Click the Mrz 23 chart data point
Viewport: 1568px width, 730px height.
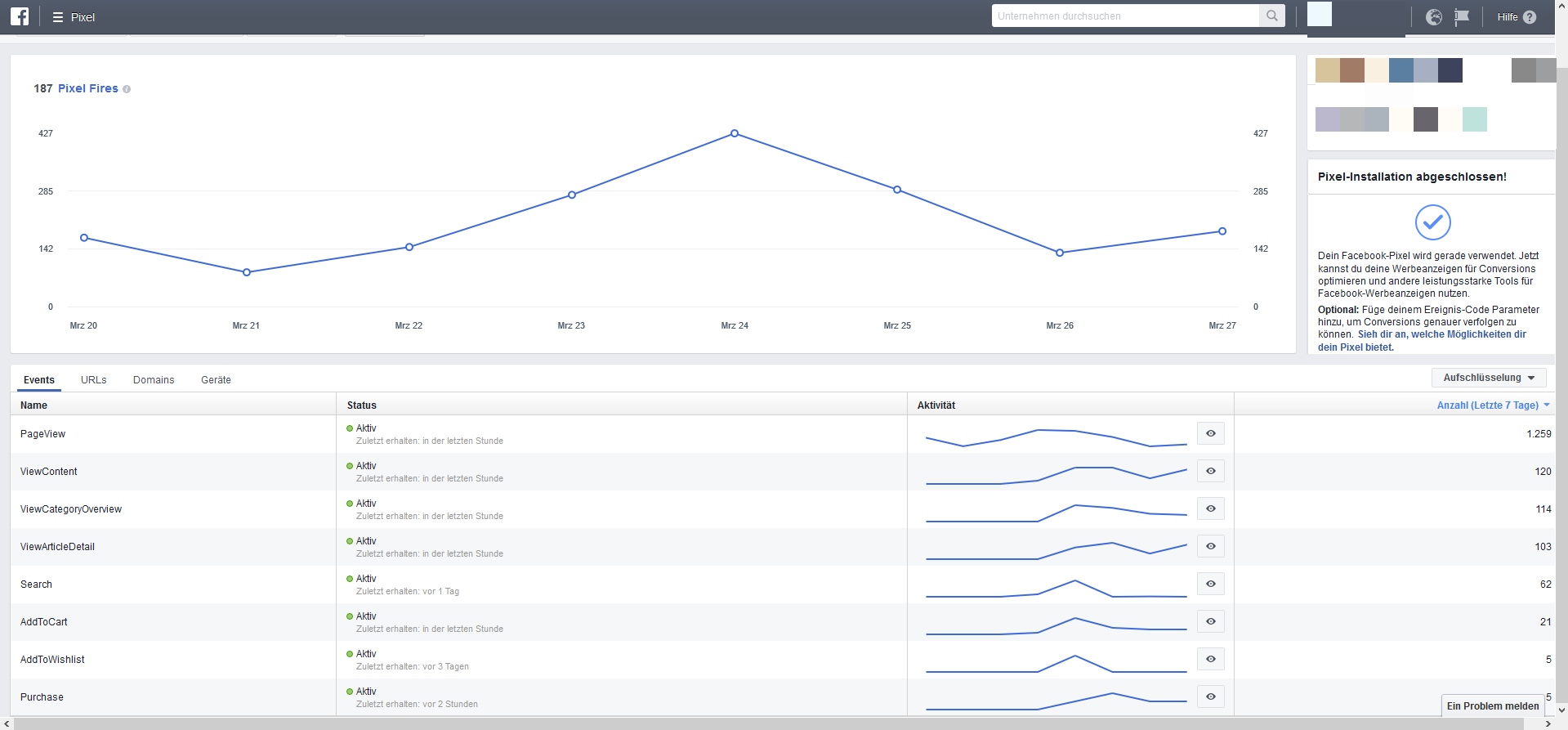click(x=572, y=195)
